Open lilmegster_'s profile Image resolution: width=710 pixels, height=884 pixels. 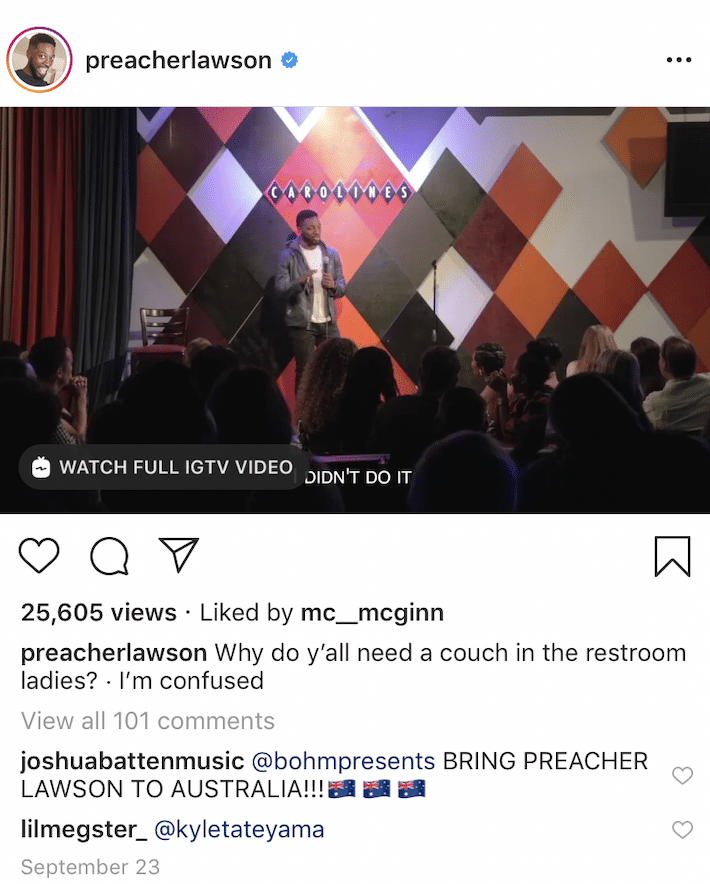(x=84, y=830)
